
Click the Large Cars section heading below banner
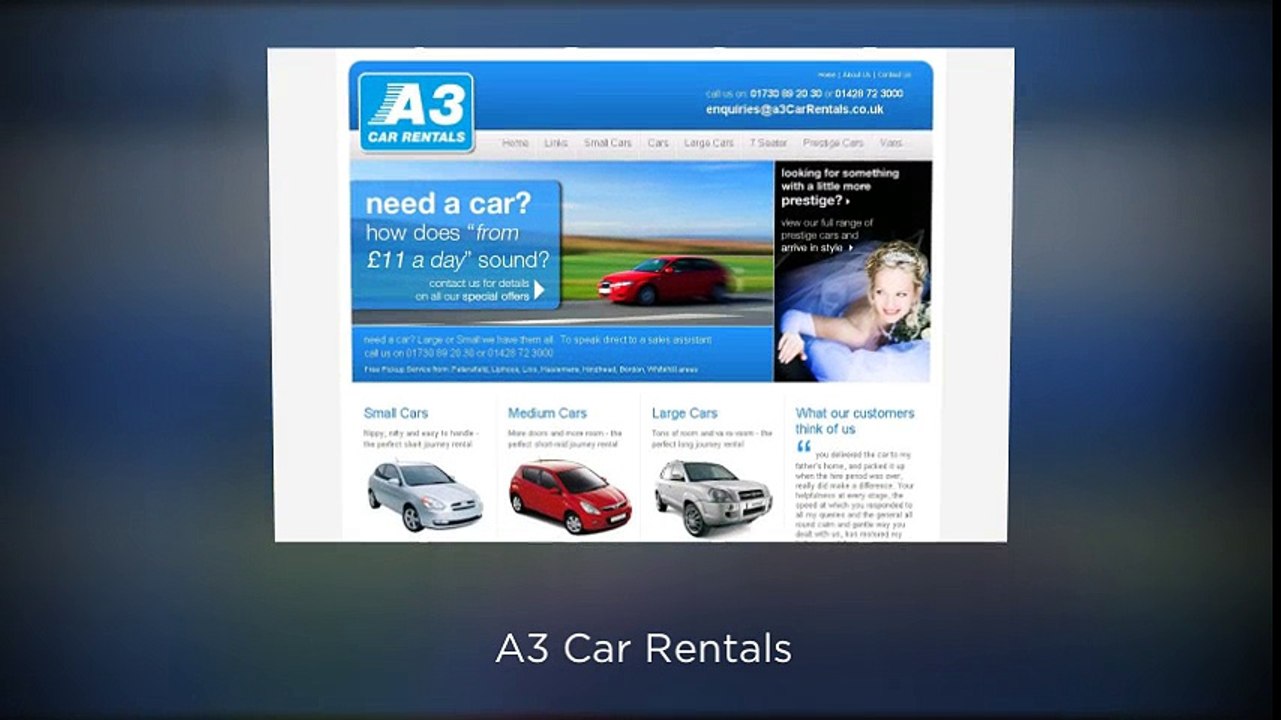(685, 413)
